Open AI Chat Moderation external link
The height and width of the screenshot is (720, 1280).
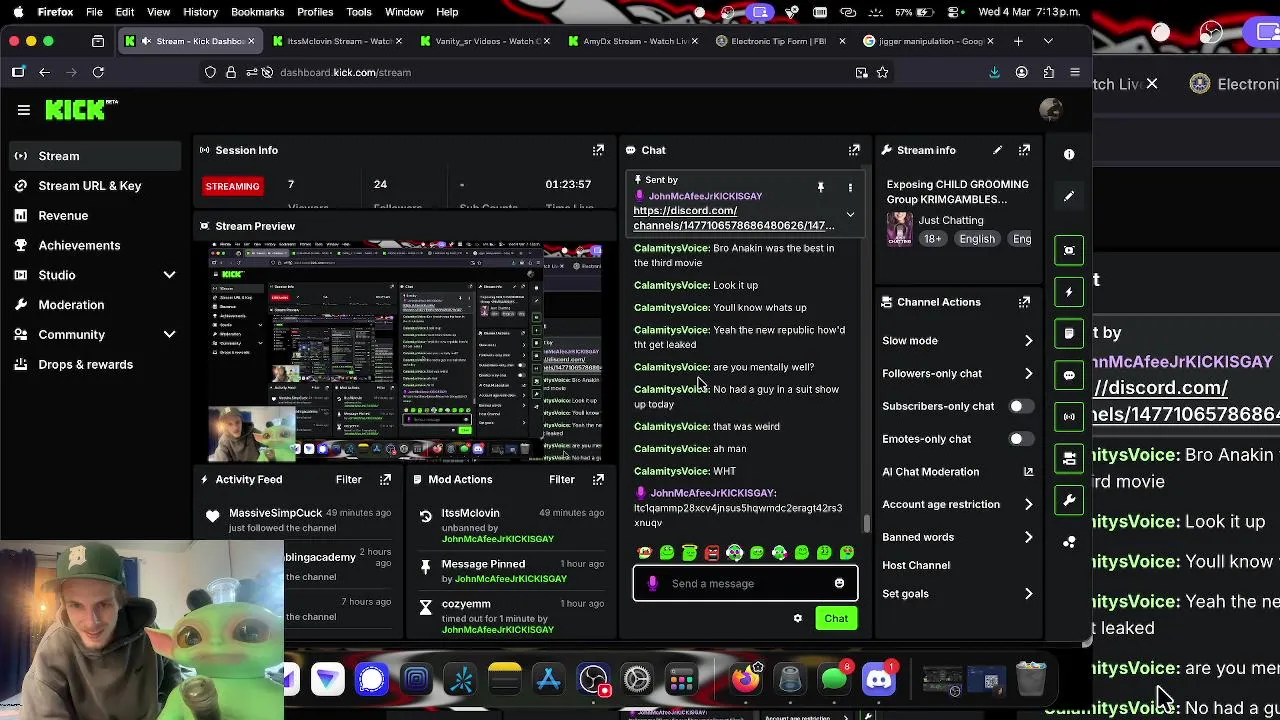pyautogui.click(x=1028, y=472)
